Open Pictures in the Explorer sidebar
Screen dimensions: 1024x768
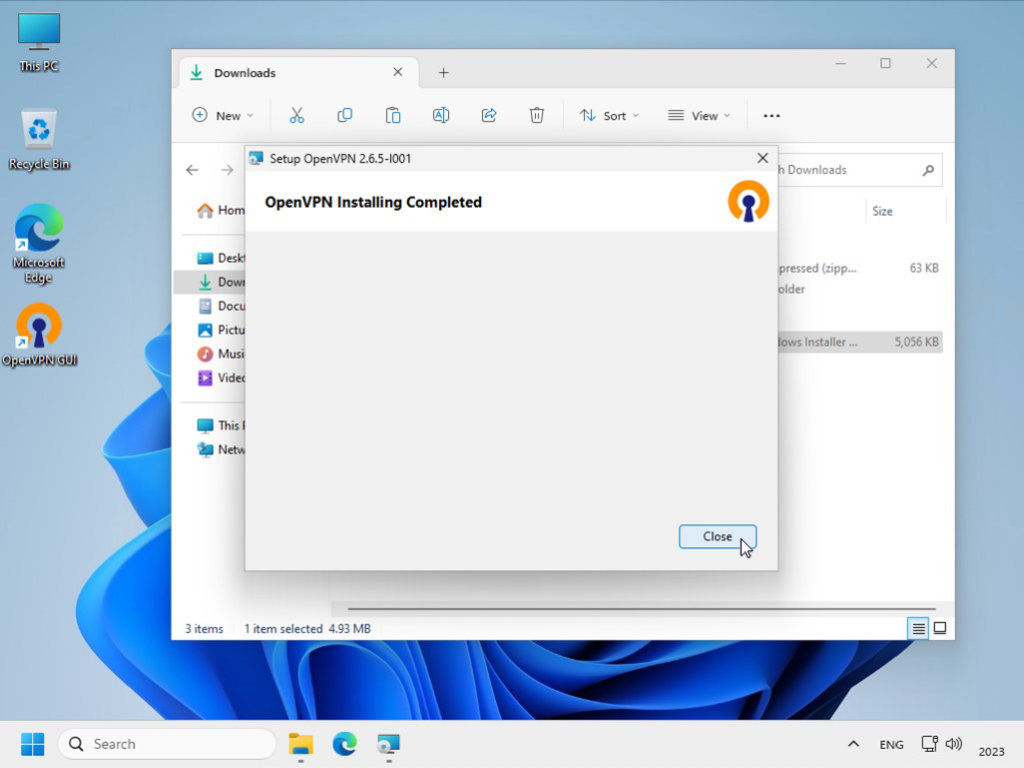221,330
